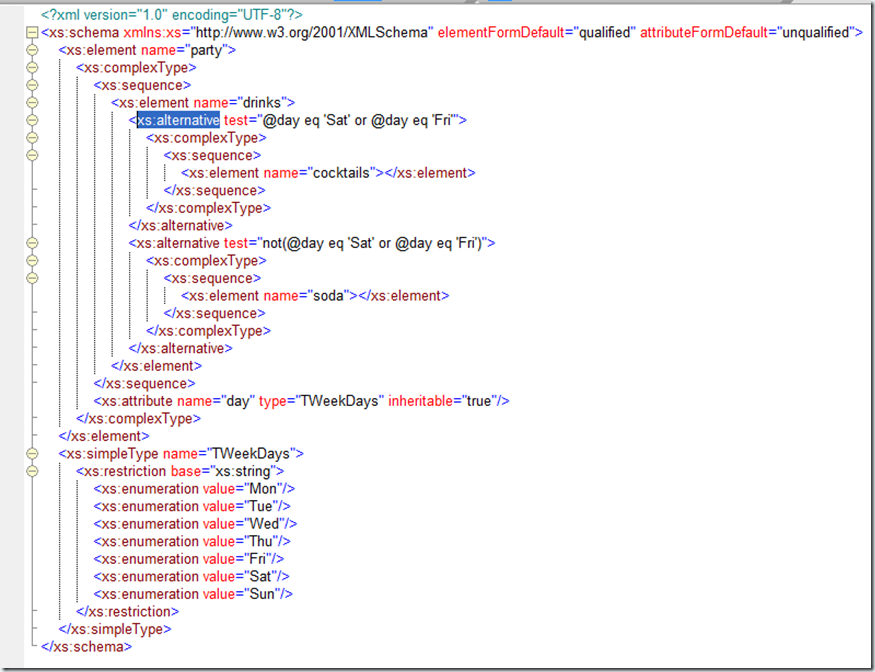The height and width of the screenshot is (672, 875).
Task: Click the XMLSchema namespace URL
Action: tap(344, 33)
